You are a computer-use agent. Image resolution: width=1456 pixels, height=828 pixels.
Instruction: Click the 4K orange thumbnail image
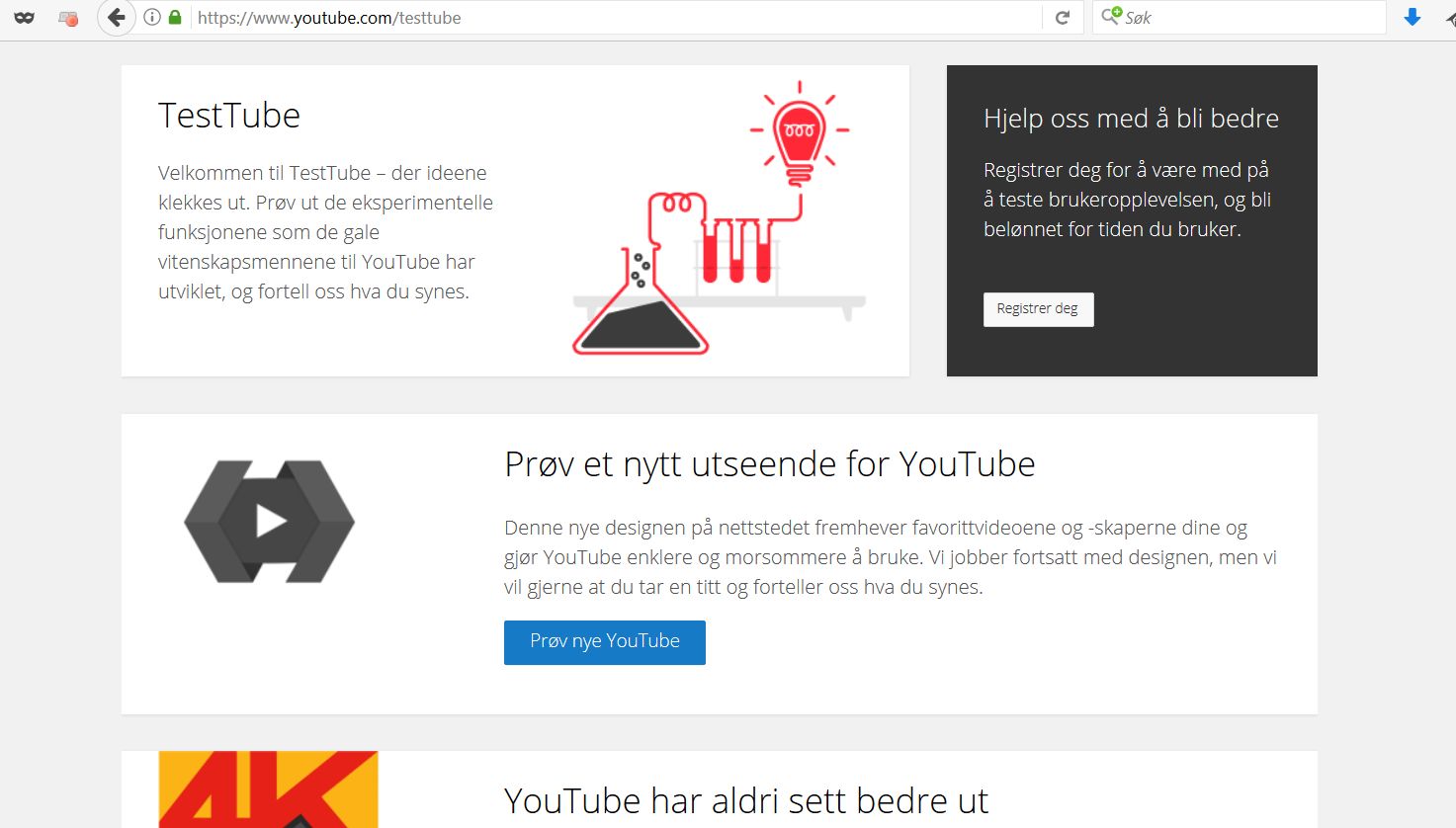tap(268, 789)
